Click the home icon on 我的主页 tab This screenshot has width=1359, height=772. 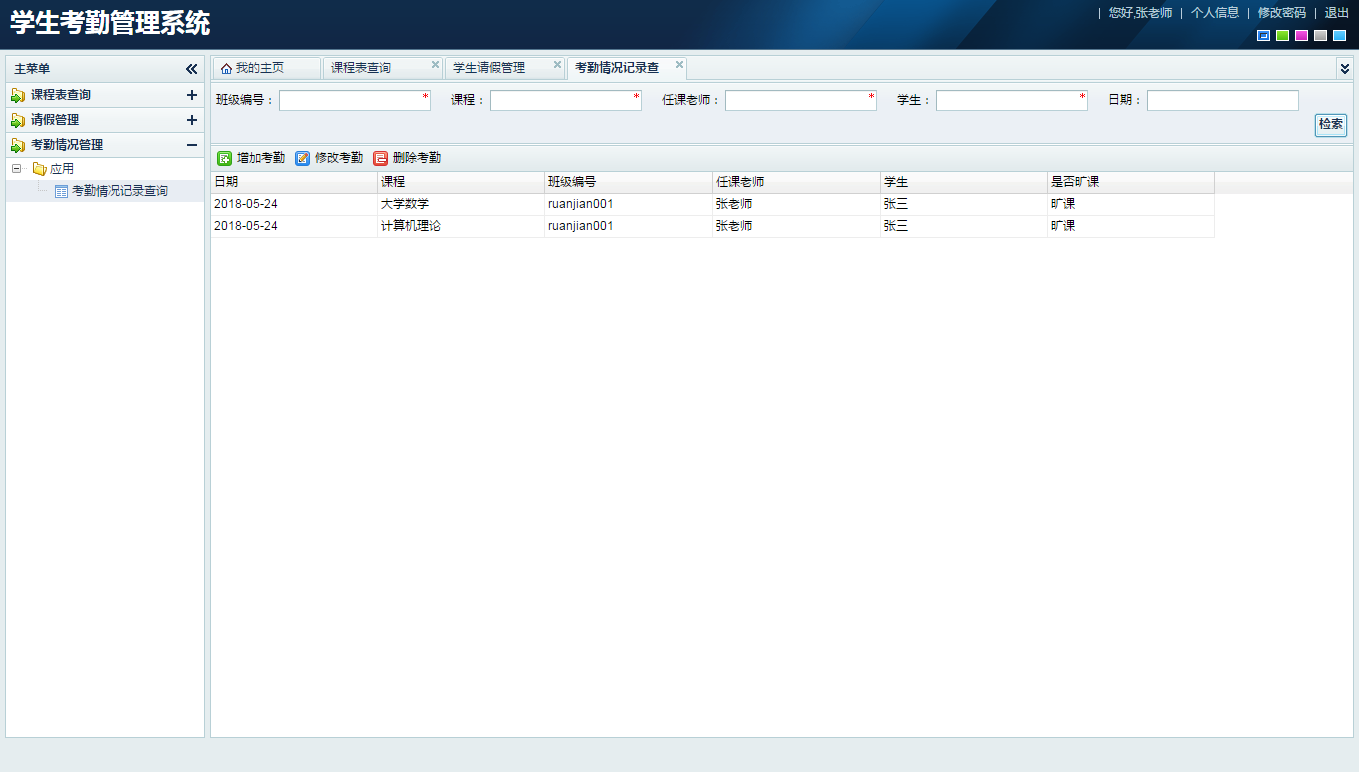[x=225, y=67]
